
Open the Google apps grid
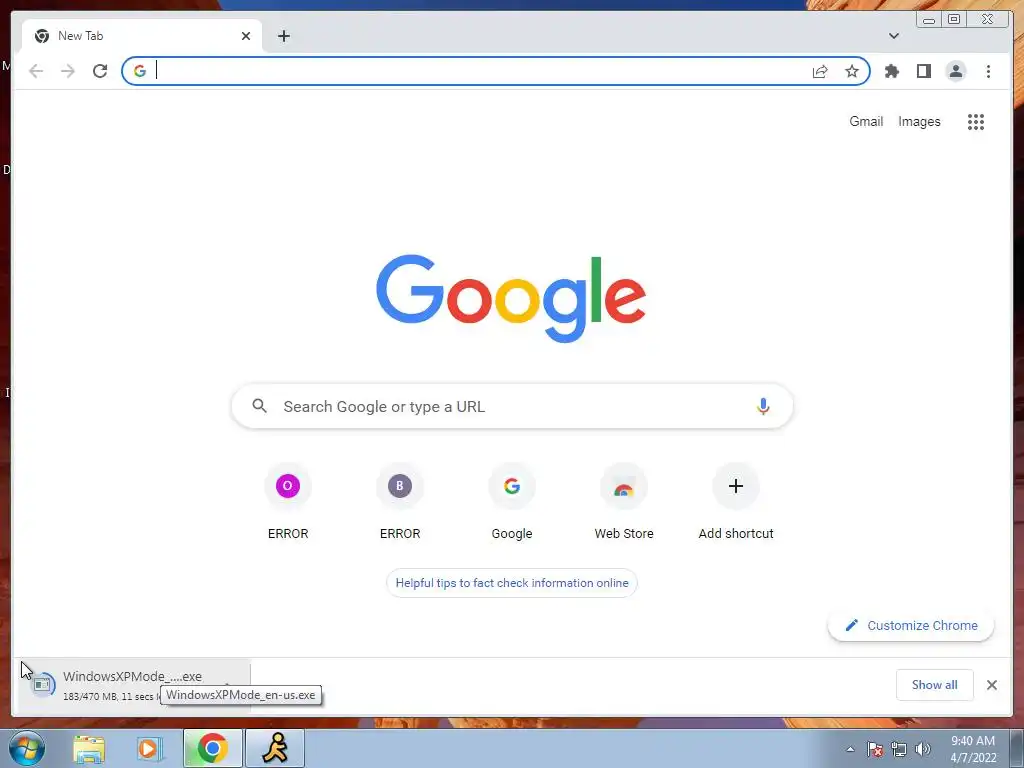point(976,121)
